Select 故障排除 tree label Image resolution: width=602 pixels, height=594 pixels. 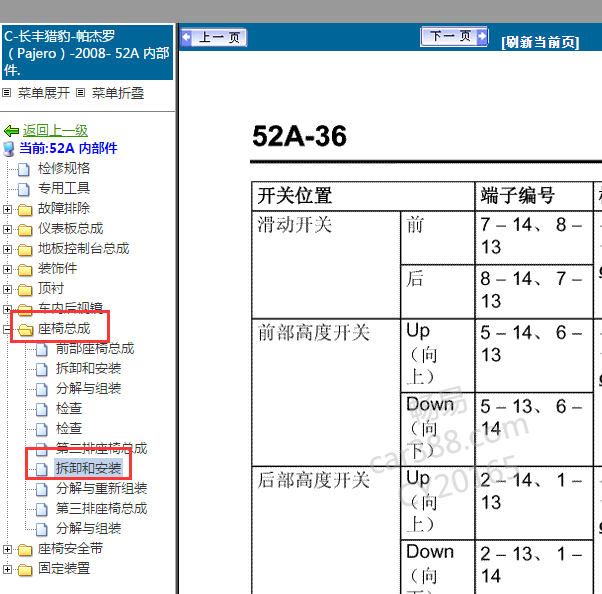[64, 208]
